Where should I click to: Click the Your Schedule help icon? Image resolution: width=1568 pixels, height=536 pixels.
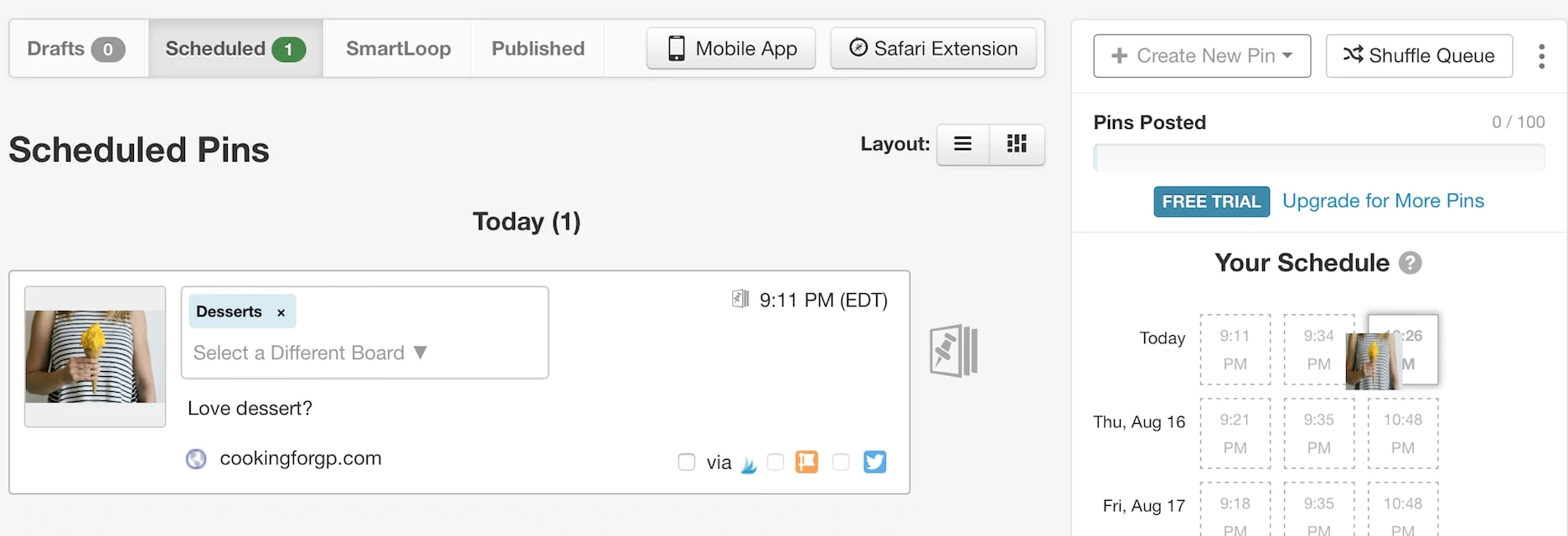click(x=1411, y=263)
